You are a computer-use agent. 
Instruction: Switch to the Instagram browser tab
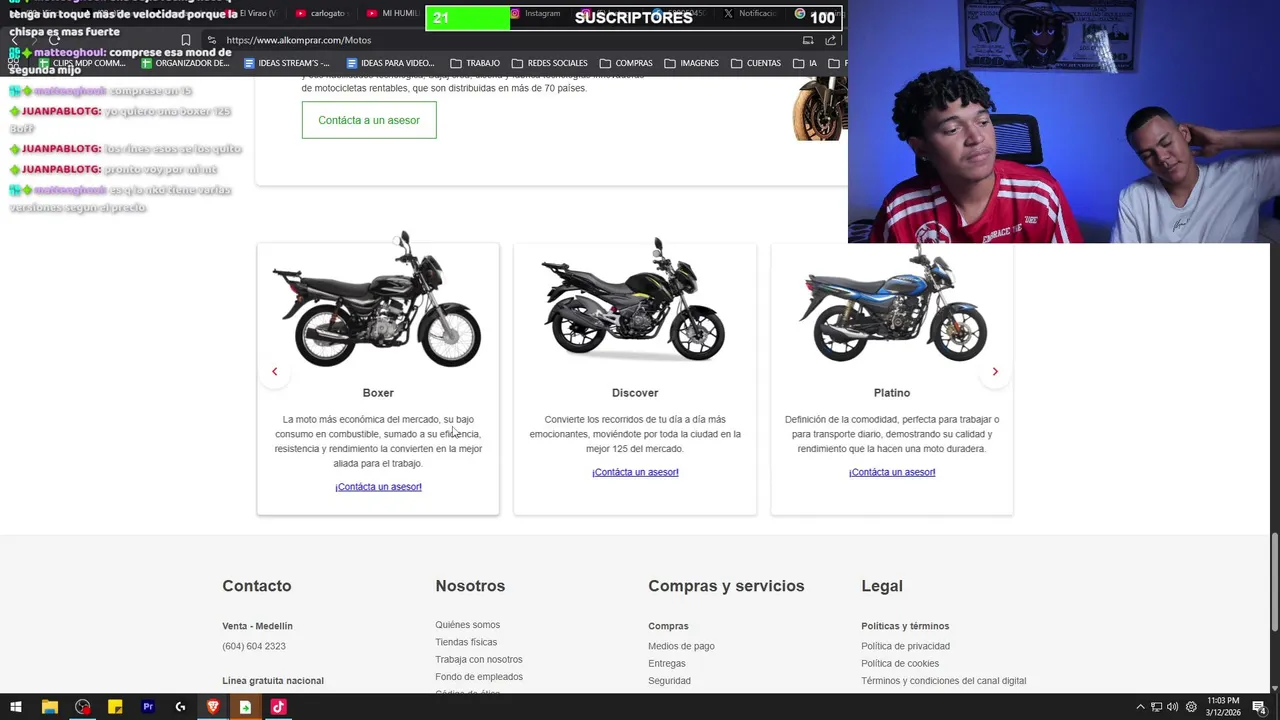point(536,13)
